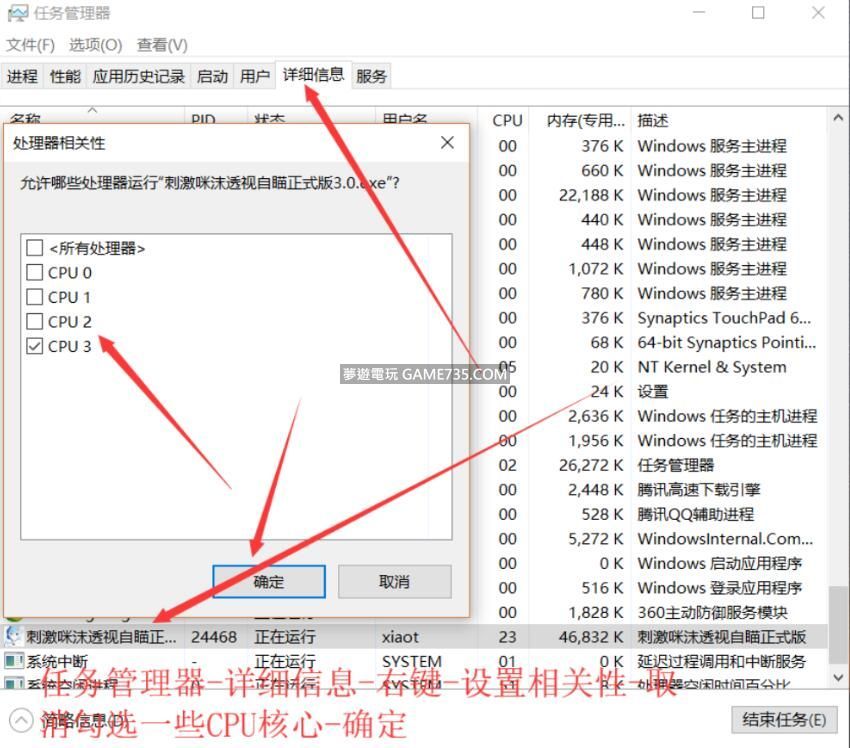Sort by the CPU column header
This screenshot has height=748, width=850.
click(x=507, y=120)
